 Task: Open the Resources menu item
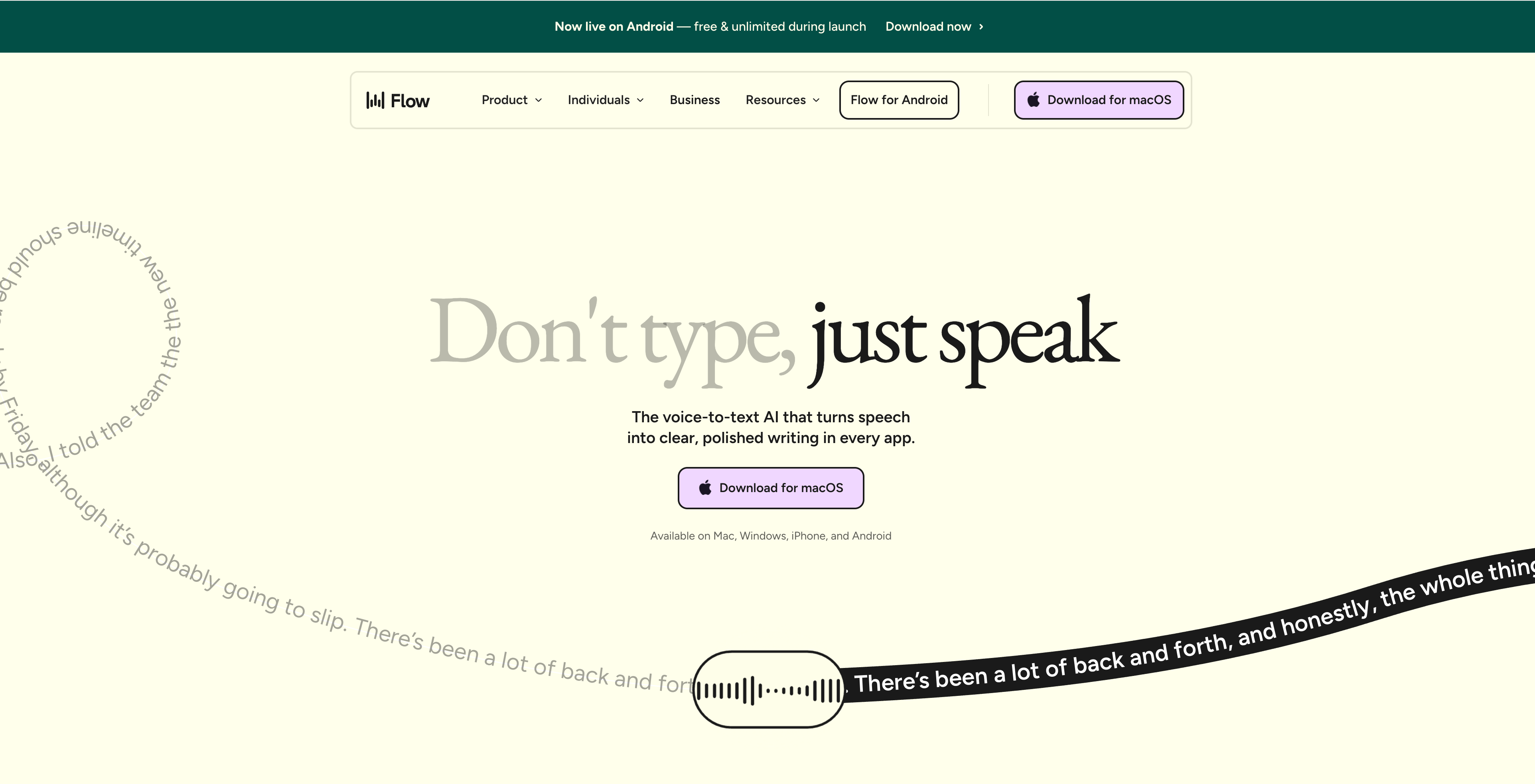coord(775,100)
